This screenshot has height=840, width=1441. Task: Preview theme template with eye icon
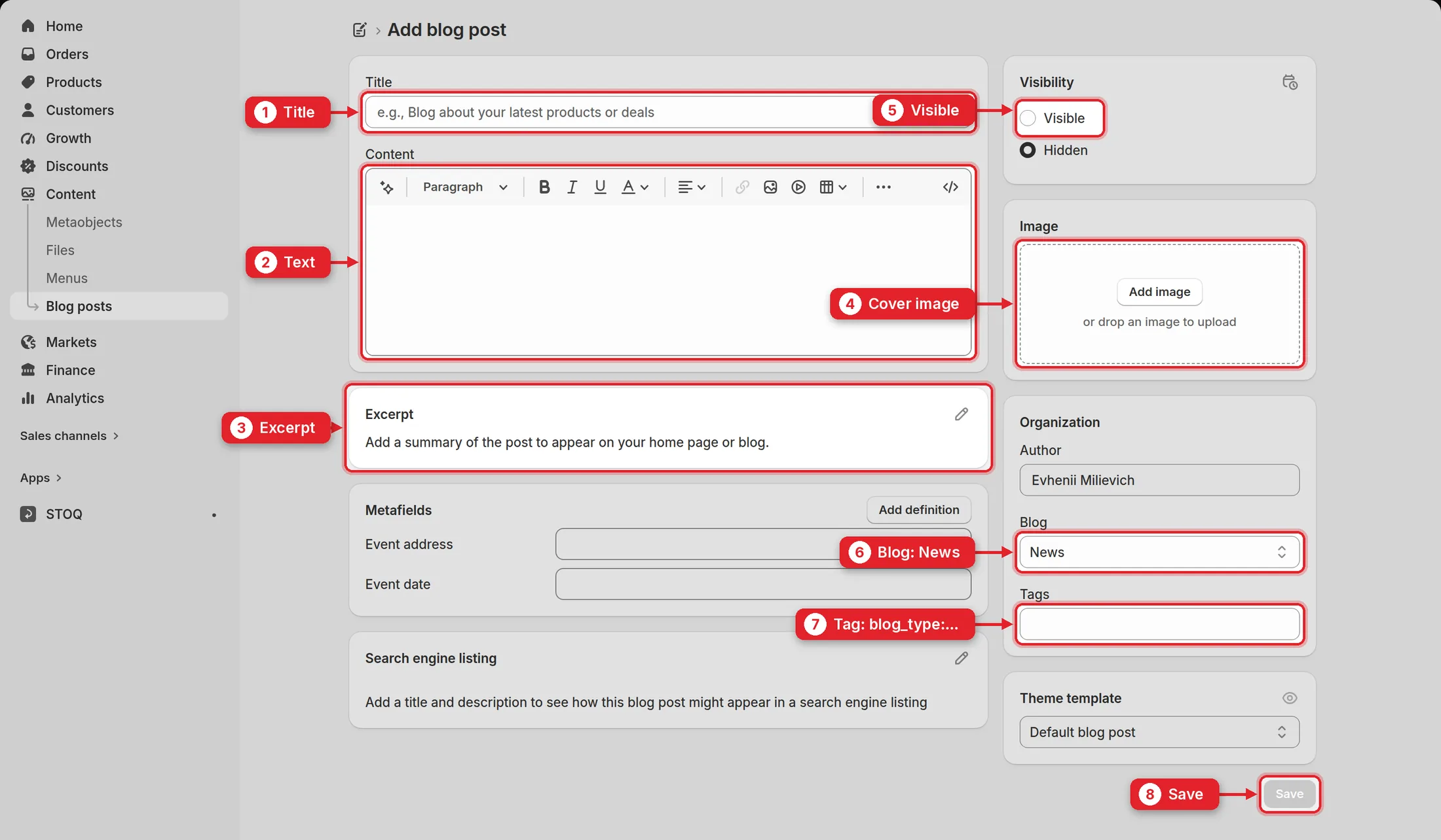1290,698
